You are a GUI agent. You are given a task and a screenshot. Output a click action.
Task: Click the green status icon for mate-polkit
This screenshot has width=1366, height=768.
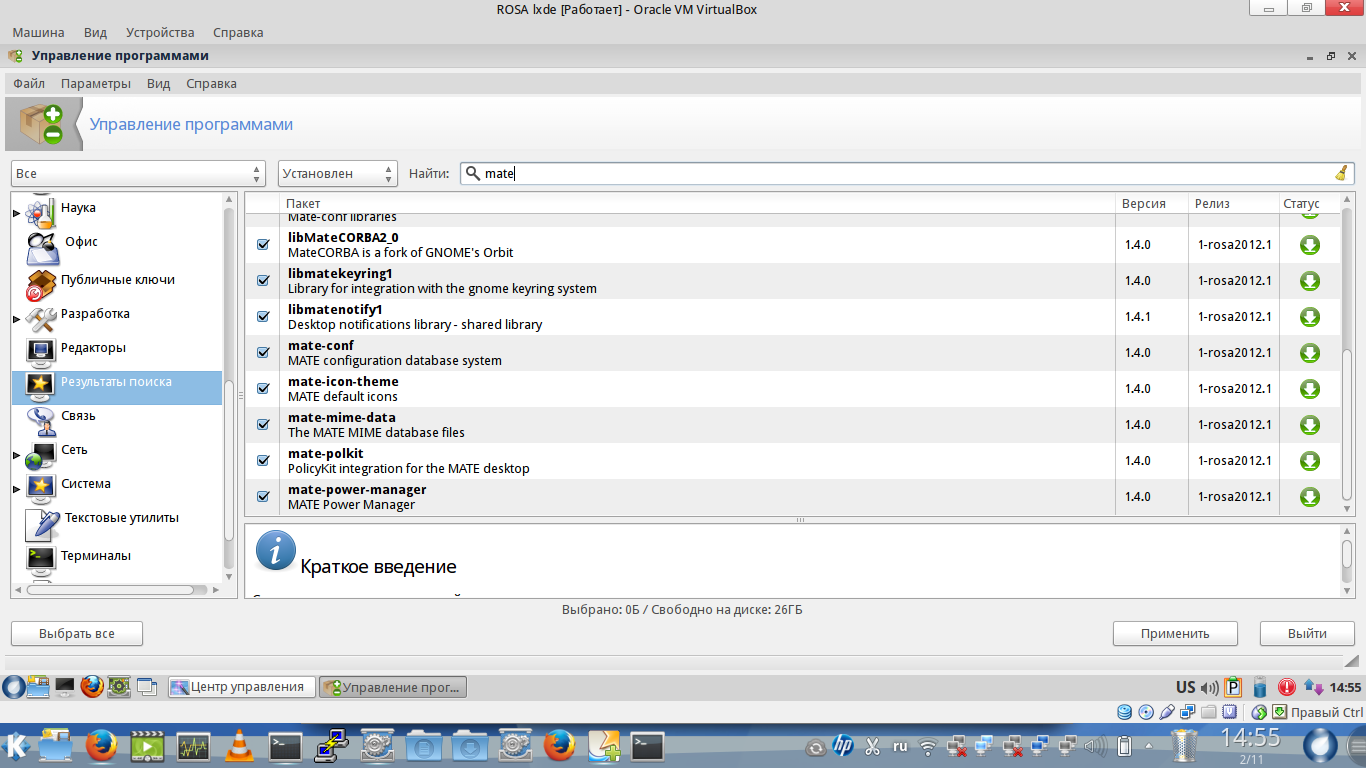(1310, 461)
